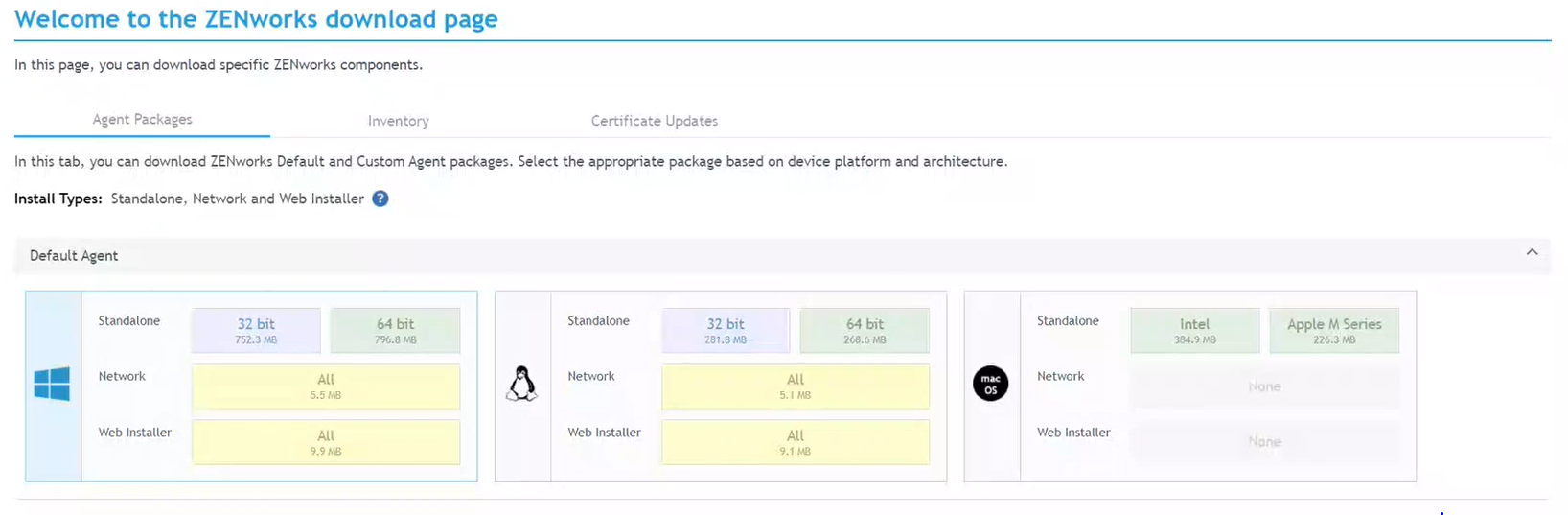Download Linux Standalone 64 bit package
1568x515 pixels.
pyautogui.click(x=865, y=330)
